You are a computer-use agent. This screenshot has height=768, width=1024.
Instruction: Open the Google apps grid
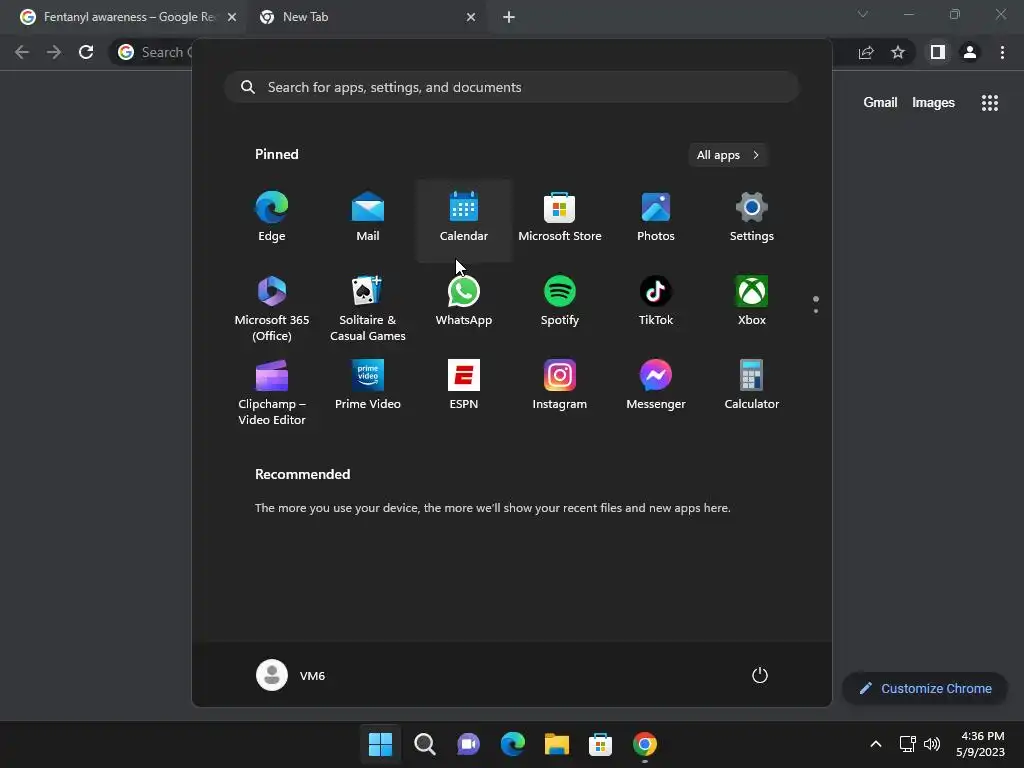990,103
